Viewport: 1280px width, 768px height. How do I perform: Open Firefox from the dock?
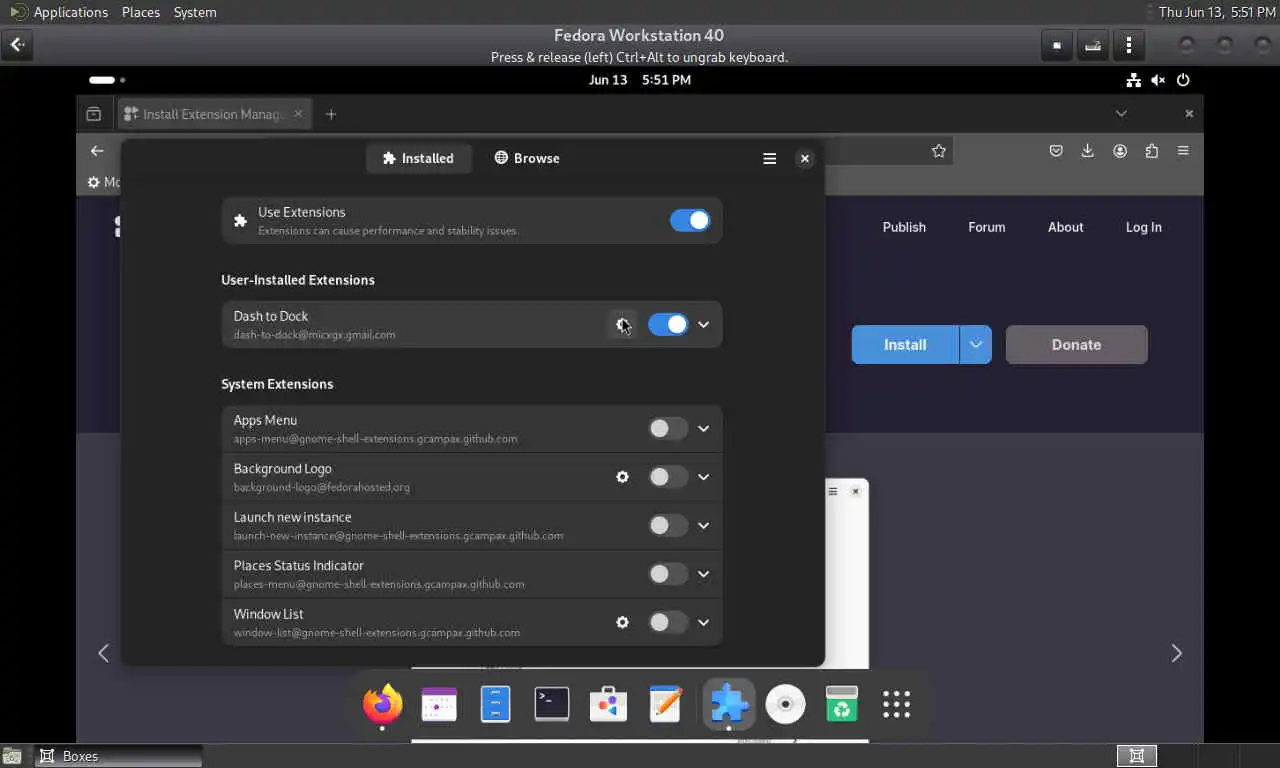coord(382,704)
